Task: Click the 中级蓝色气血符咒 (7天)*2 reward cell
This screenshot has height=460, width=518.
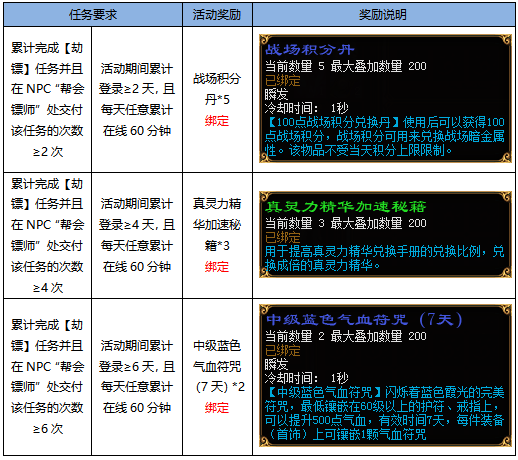Action: tap(217, 377)
